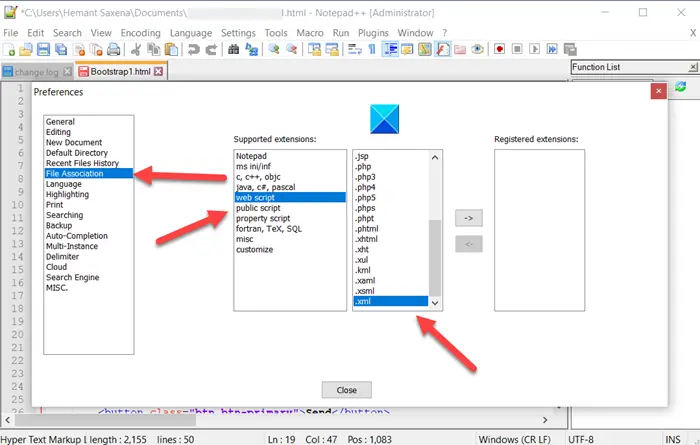This screenshot has height=445, width=700.
Task: Click the Close All toolbar icon
Action: tap(96, 49)
